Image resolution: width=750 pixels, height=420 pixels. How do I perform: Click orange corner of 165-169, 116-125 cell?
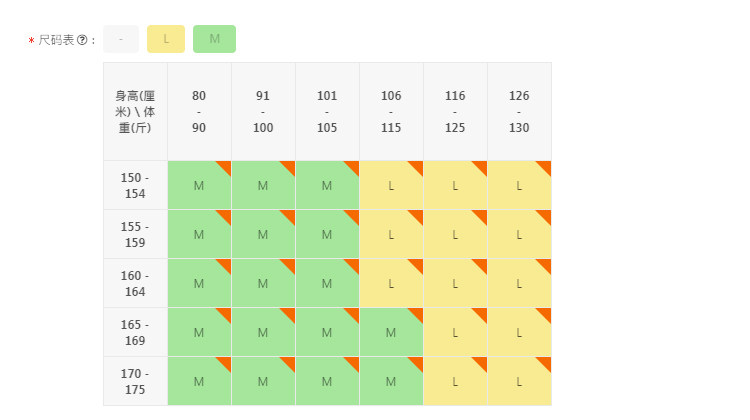tap(481, 313)
